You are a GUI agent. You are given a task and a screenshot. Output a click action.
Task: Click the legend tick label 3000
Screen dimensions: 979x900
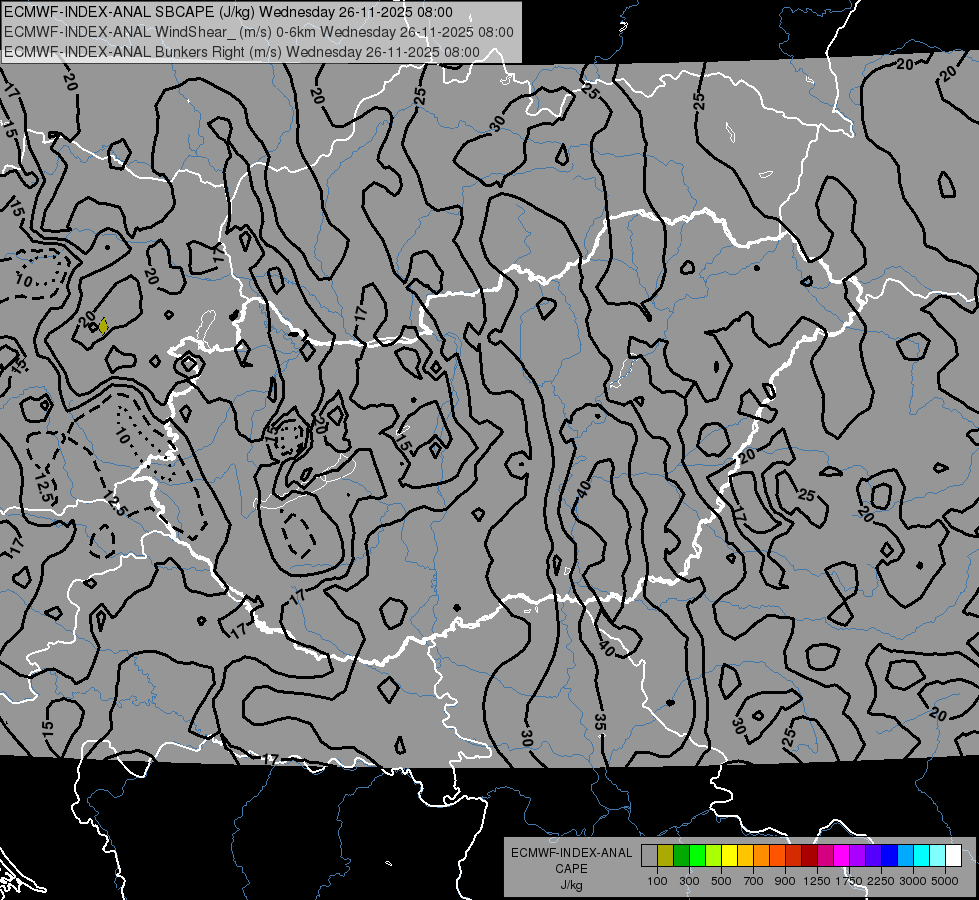coord(913,881)
